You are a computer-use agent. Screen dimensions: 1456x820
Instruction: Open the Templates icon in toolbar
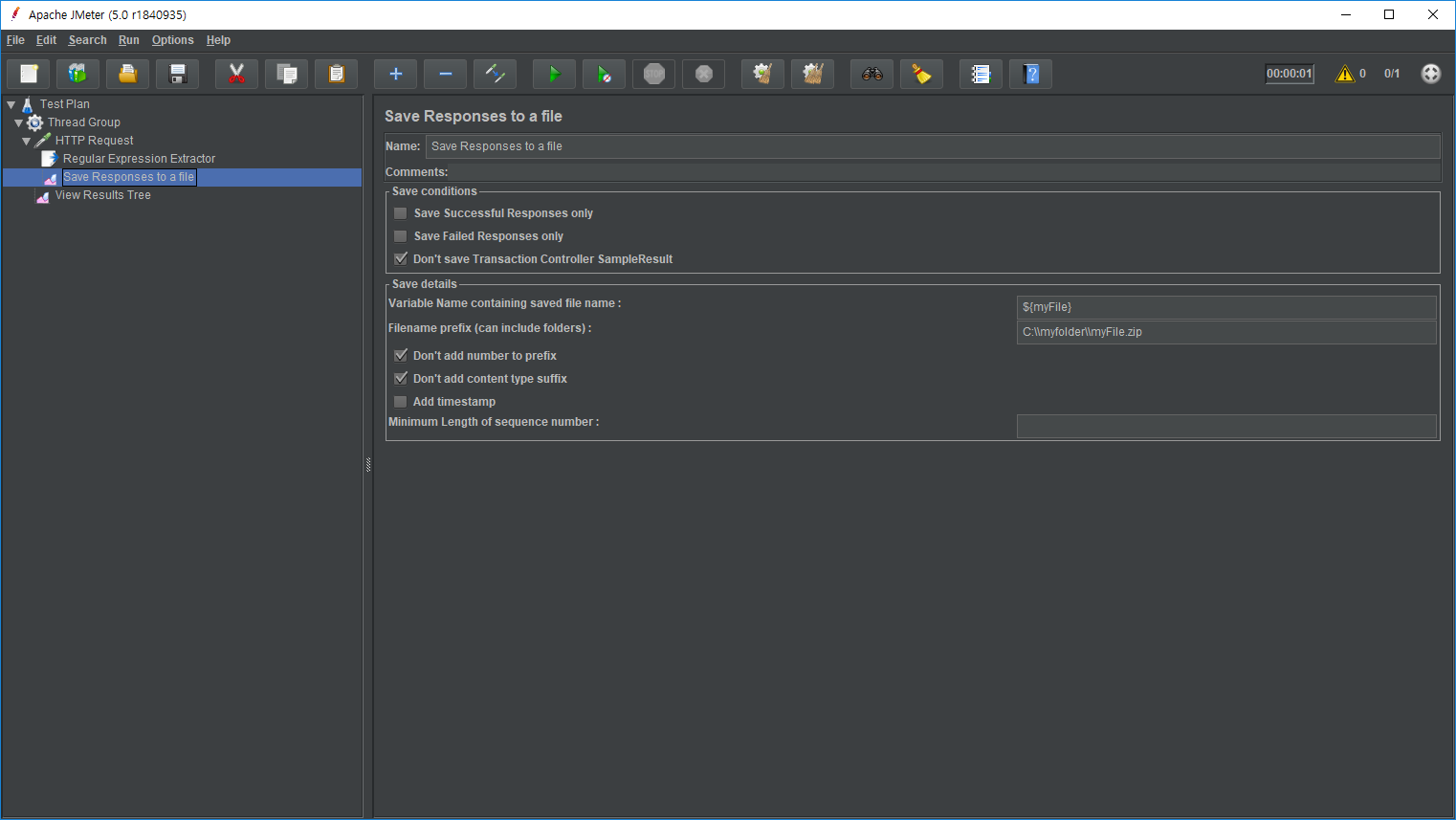[x=78, y=74]
